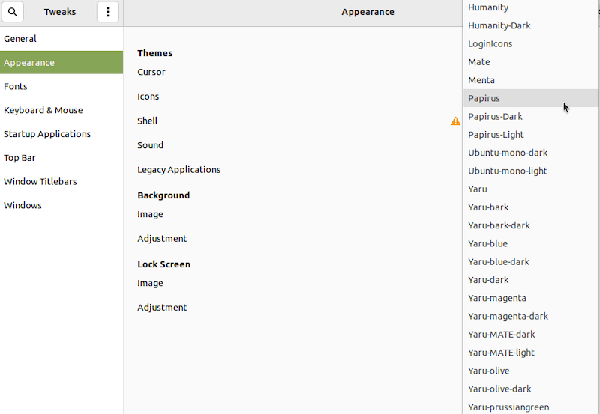
Task: Select Yaru-olive theme option
Action: [x=530, y=371]
